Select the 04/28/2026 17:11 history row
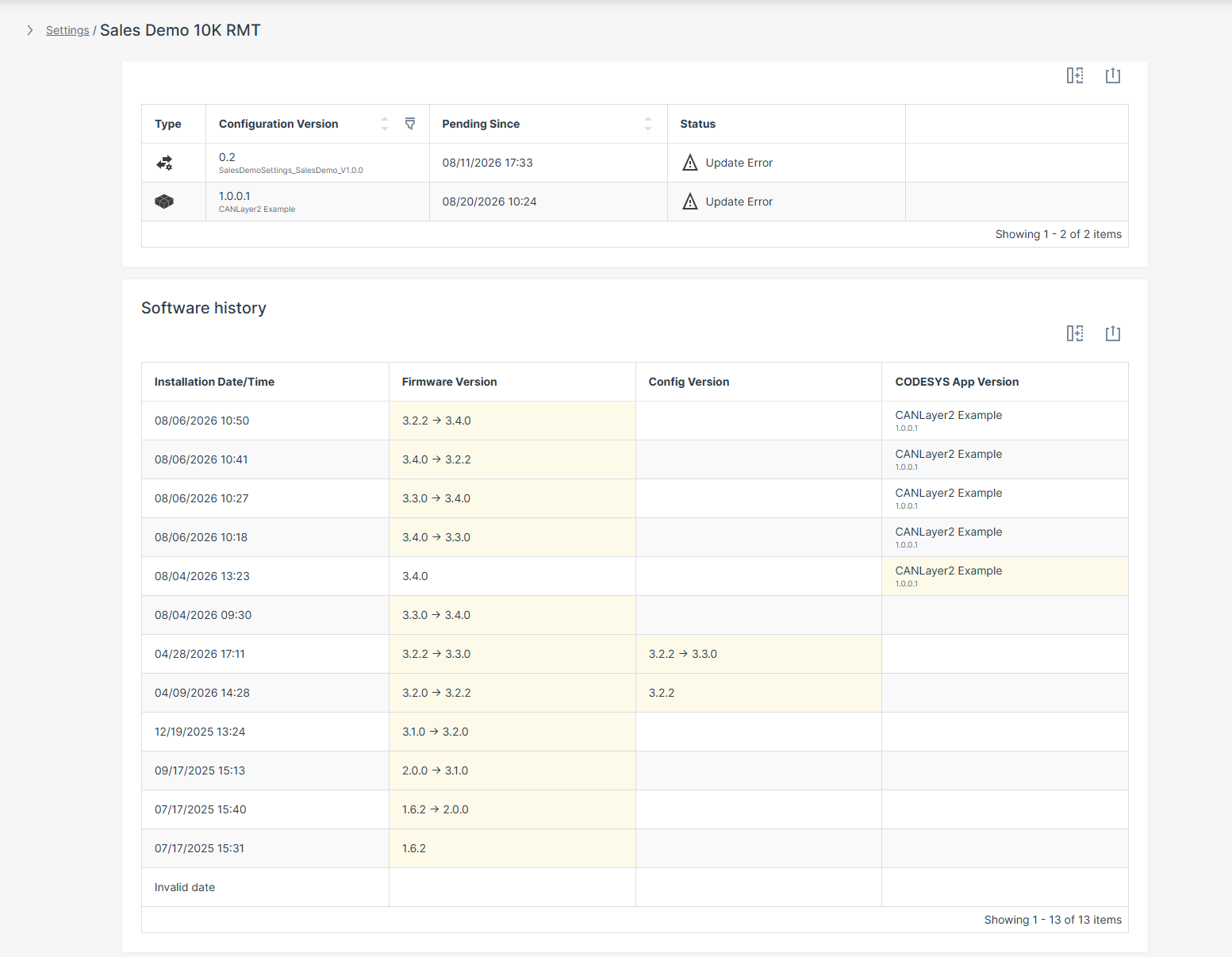This screenshot has width=1232, height=957. coord(635,654)
